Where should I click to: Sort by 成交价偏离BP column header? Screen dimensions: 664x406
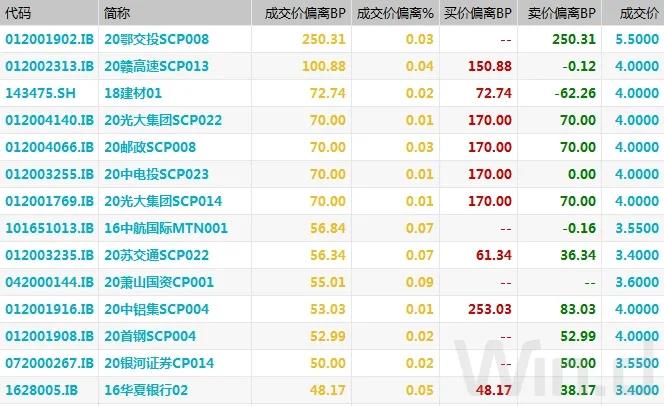(x=305, y=13)
